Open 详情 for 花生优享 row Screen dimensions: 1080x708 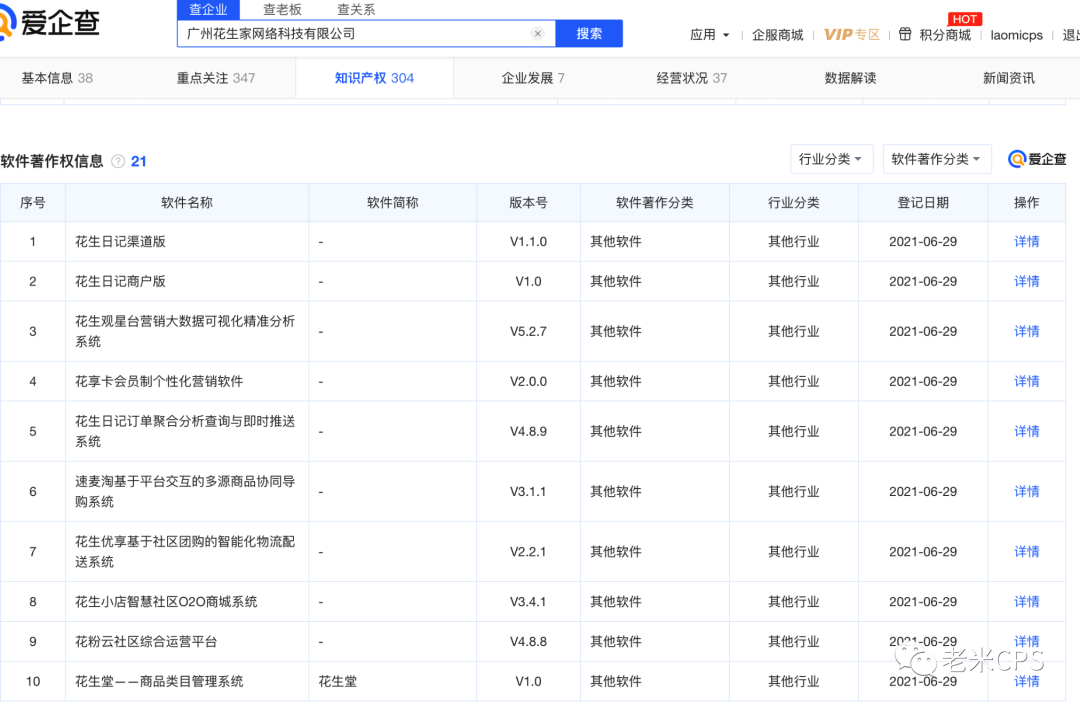(1026, 552)
